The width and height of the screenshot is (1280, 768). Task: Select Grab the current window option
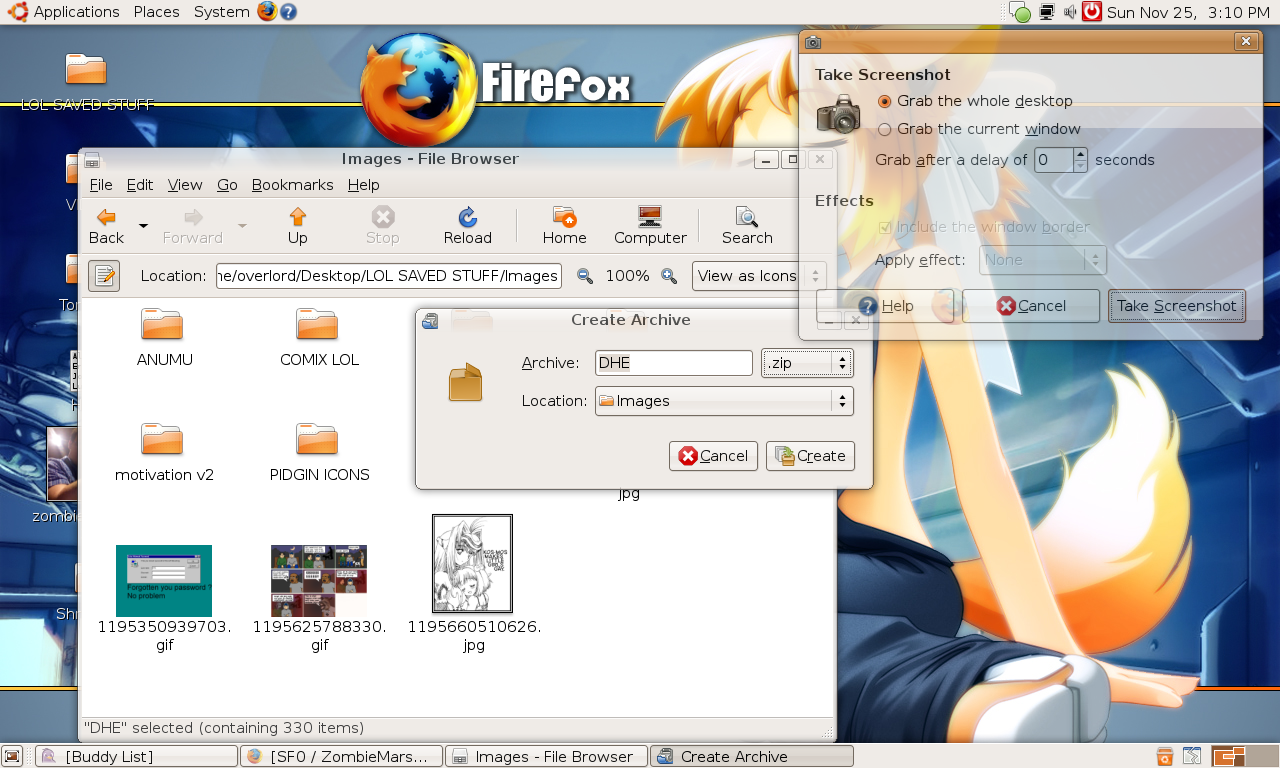[x=978, y=129]
